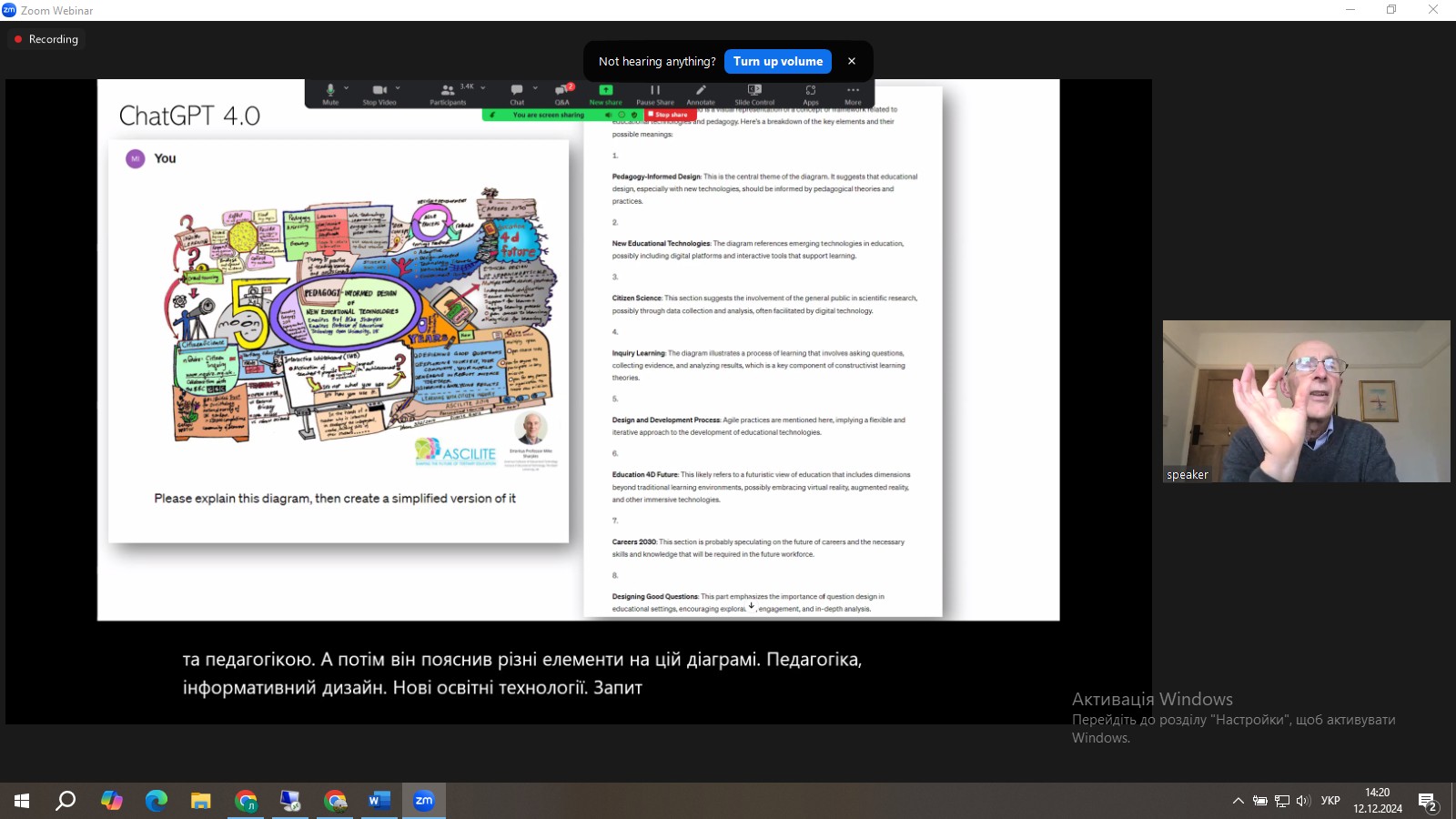Open the system volume tray icon
This screenshot has width=1456, height=819.
pos(1303,801)
